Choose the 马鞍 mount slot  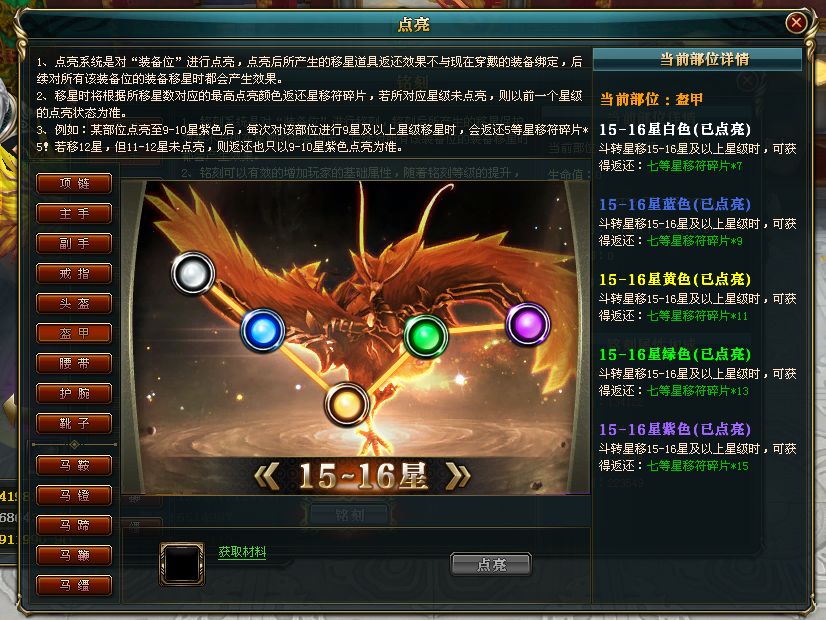74,465
